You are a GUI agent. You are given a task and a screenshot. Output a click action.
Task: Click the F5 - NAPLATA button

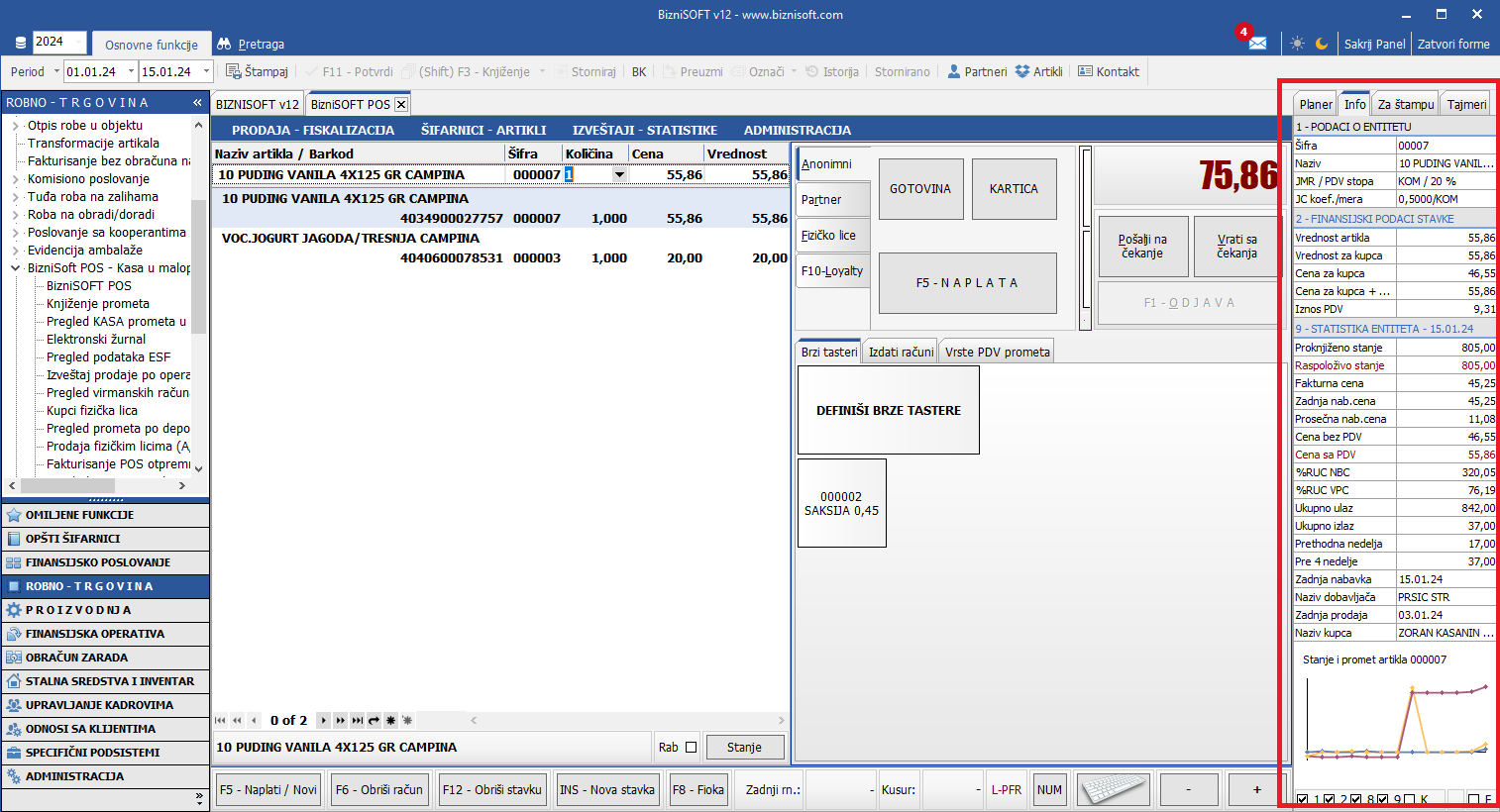pos(967,283)
